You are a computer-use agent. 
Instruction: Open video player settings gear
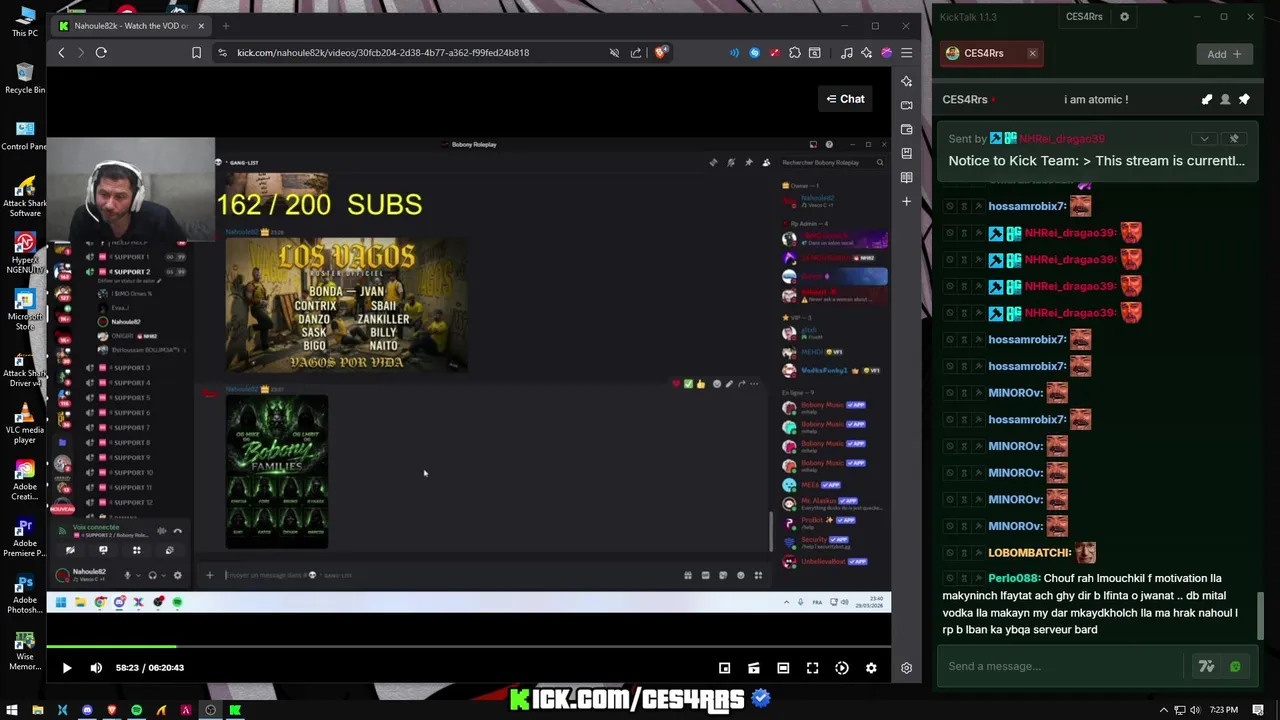coord(871,668)
